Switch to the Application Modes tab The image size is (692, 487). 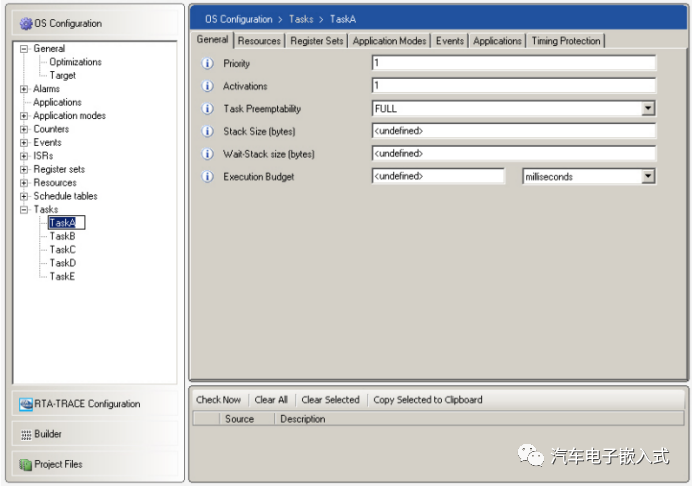[389, 41]
